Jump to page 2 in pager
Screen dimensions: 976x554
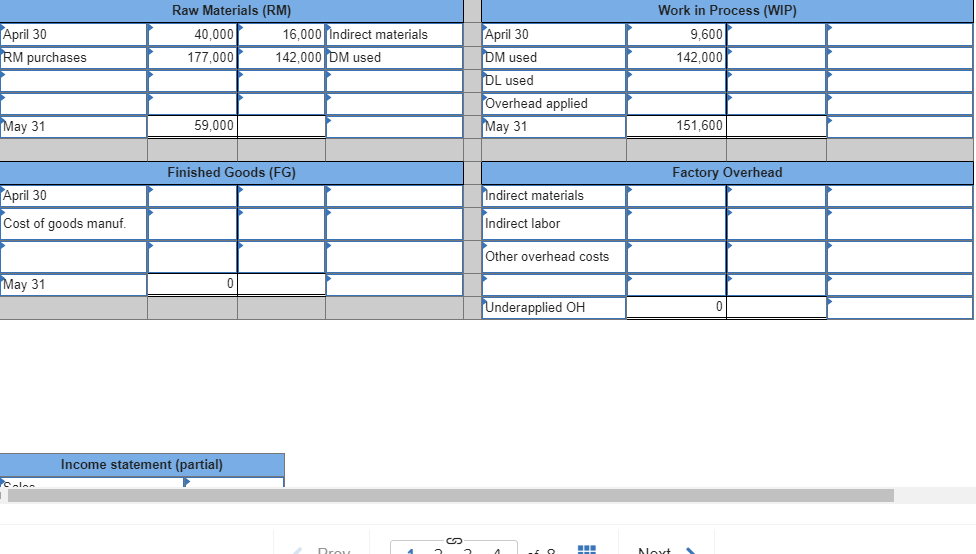pos(438,552)
